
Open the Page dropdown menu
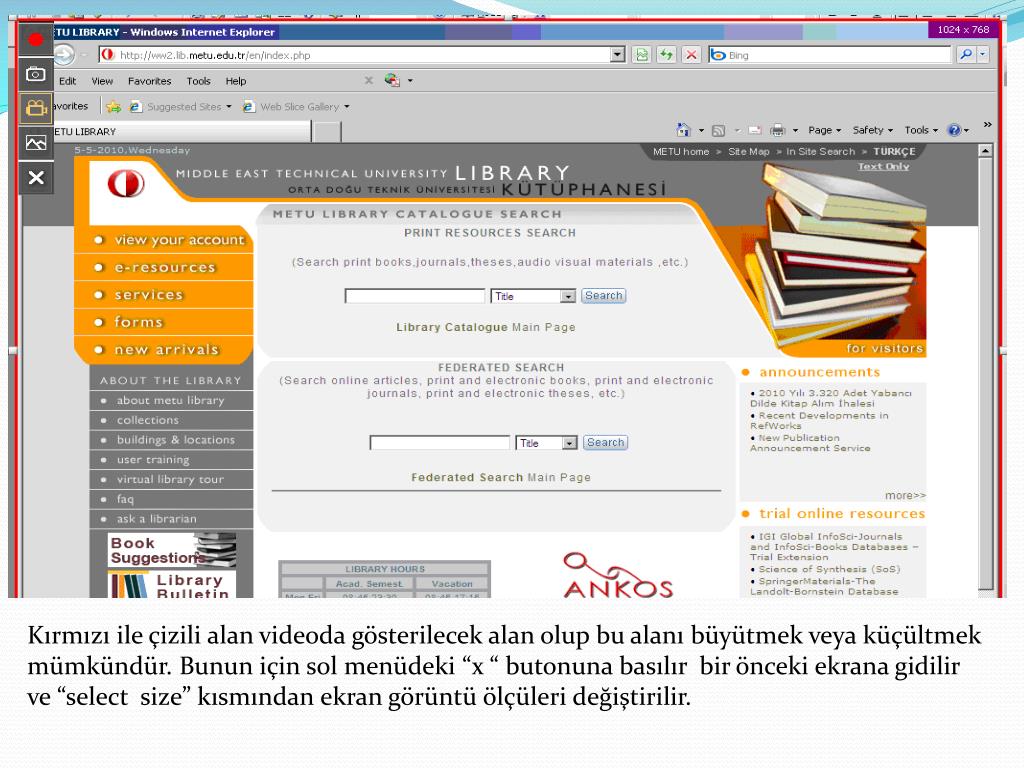825,130
